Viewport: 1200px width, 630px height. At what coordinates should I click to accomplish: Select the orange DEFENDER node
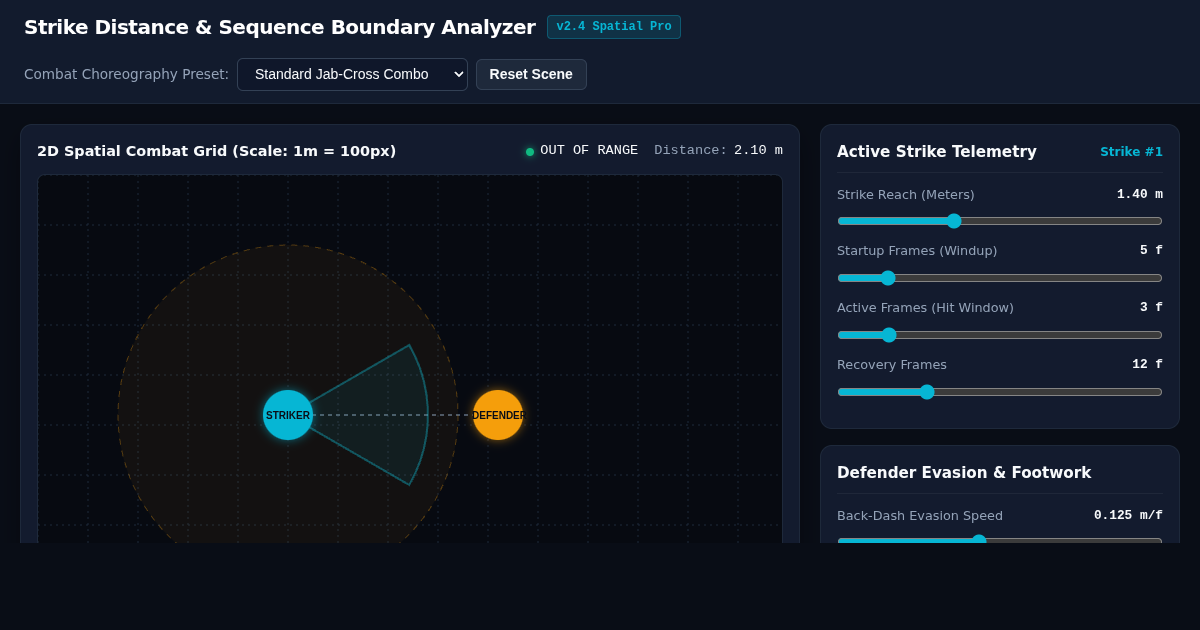tap(498, 415)
